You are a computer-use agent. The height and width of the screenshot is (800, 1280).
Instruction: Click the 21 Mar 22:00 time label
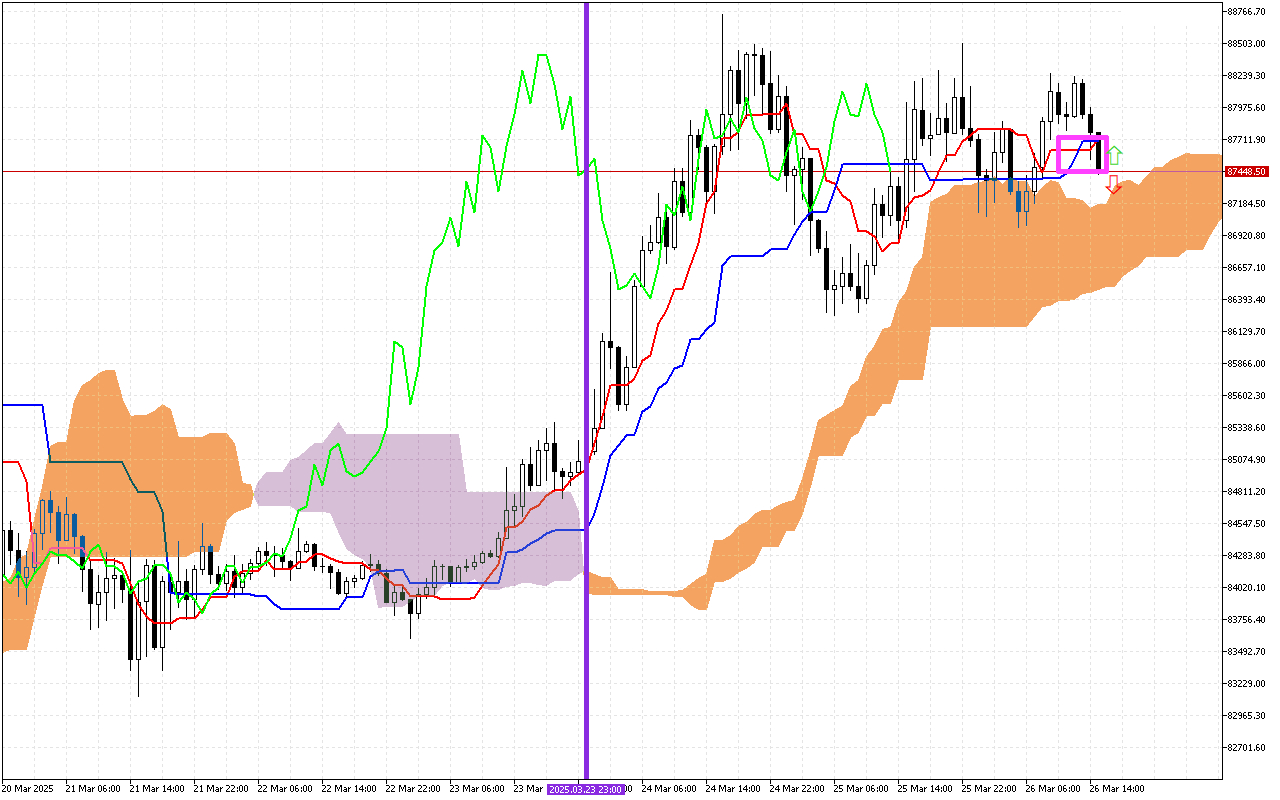pyautogui.click(x=221, y=789)
